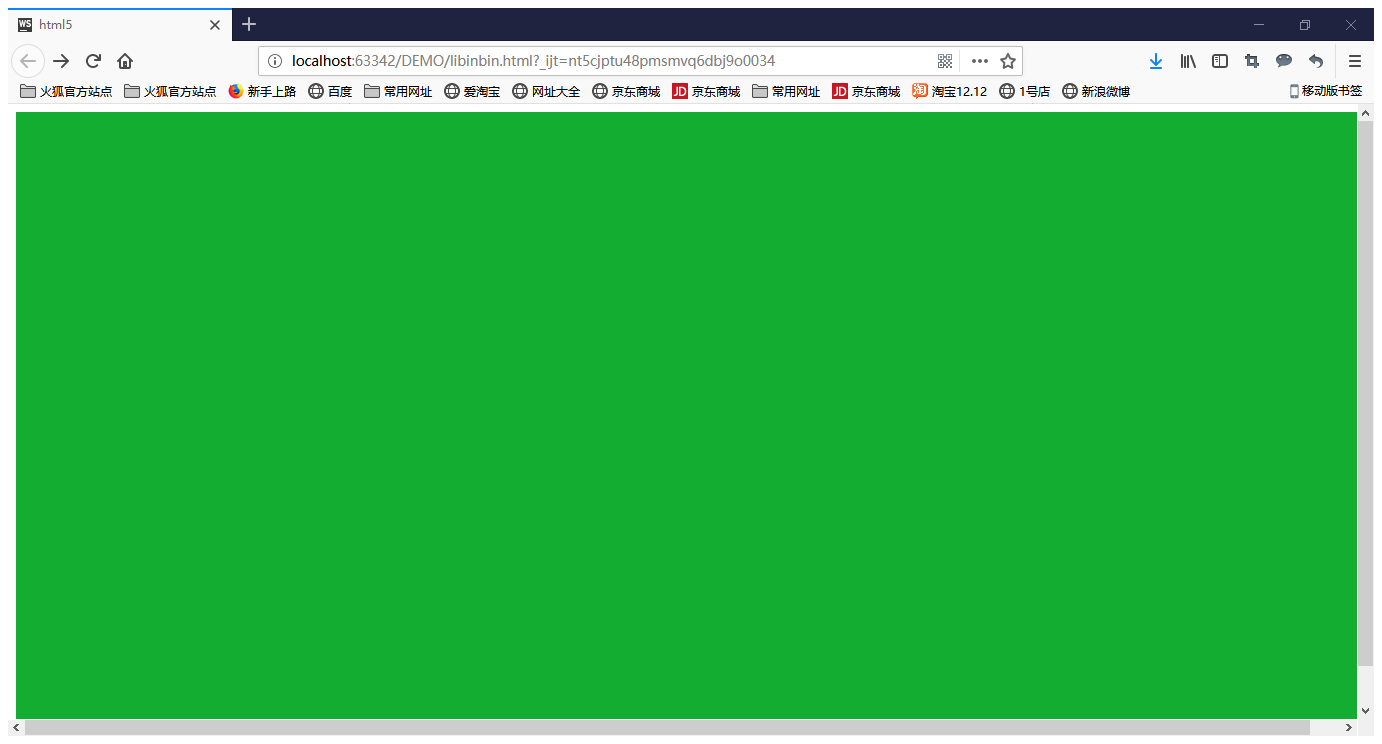Expand the 常用网址 bookmarks folder
The image size is (1382, 744).
tap(398, 90)
